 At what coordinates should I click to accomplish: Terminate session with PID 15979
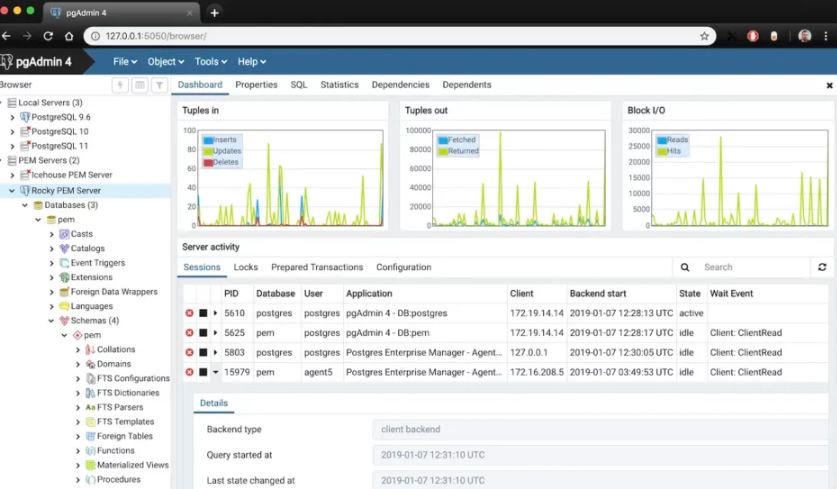point(189,372)
